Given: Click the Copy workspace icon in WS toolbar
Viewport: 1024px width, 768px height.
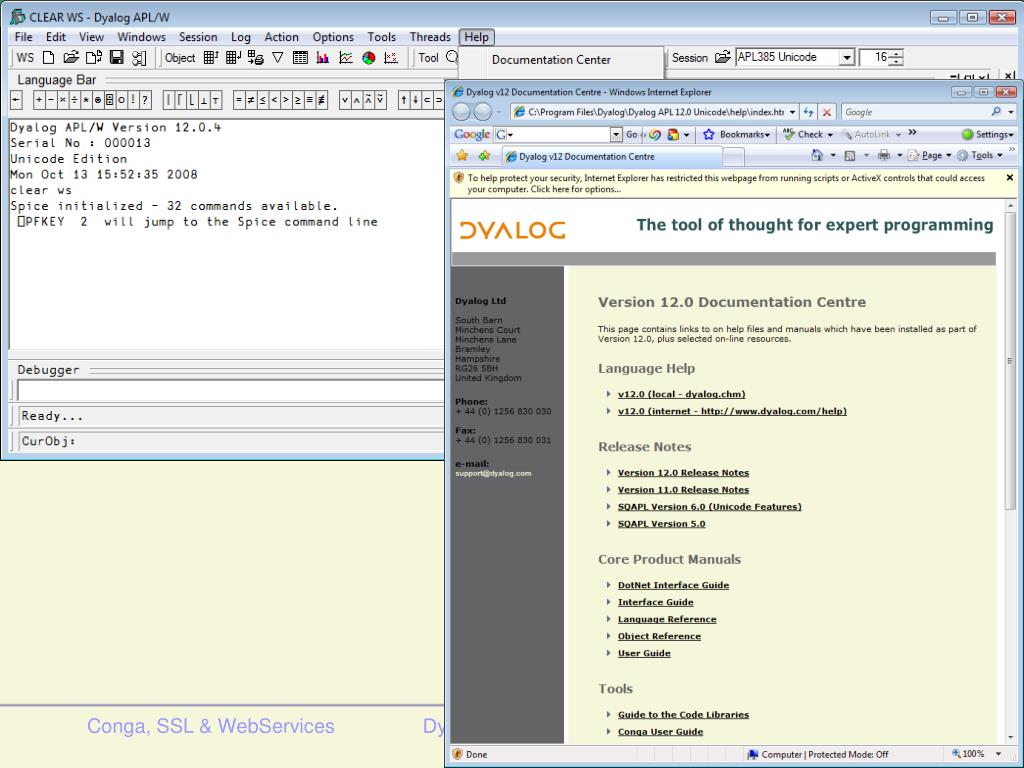Looking at the screenshot, I should [x=93, y=57].
